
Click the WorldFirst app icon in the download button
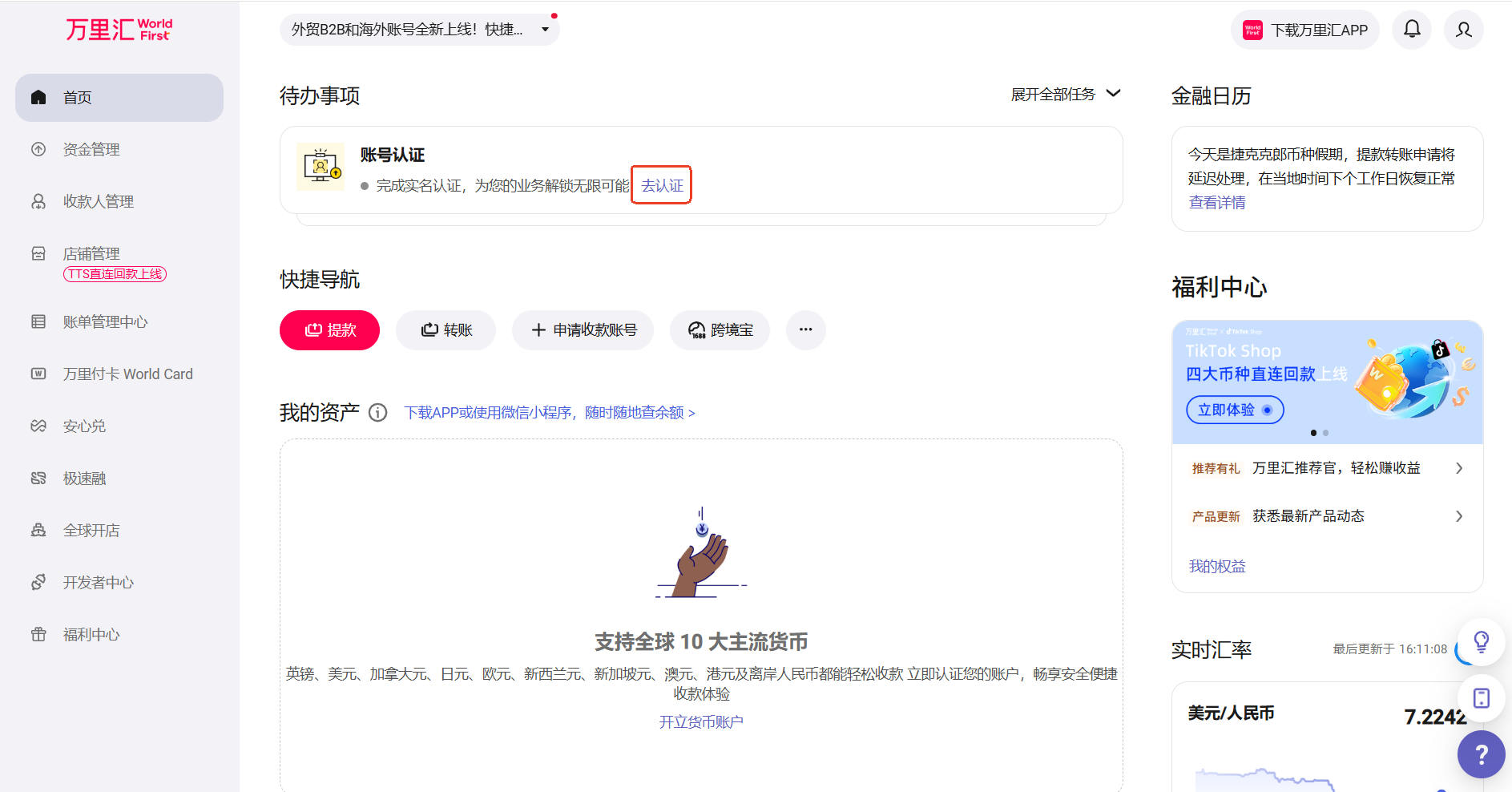1252,30
